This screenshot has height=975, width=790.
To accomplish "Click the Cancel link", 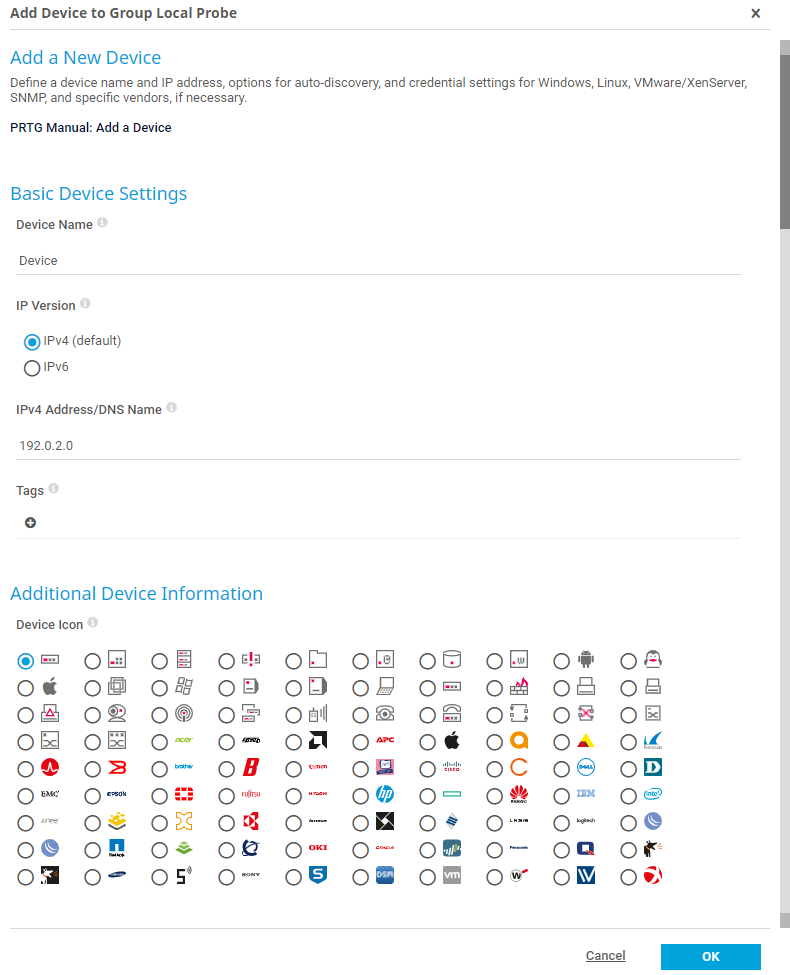I will [605, 956].
